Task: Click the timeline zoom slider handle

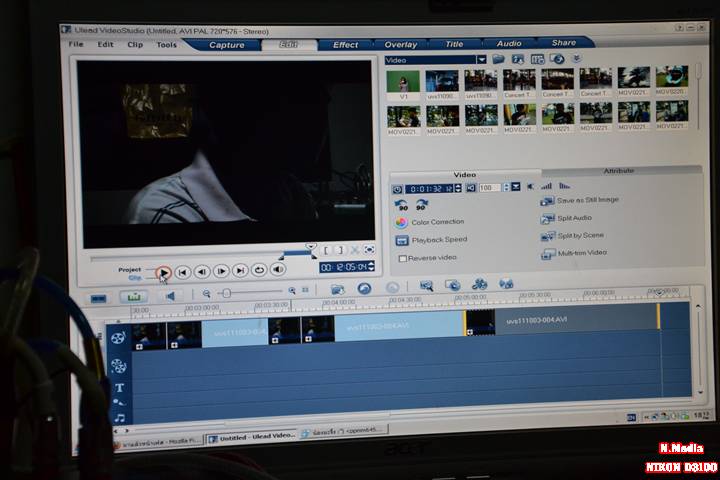Action: 226,293
